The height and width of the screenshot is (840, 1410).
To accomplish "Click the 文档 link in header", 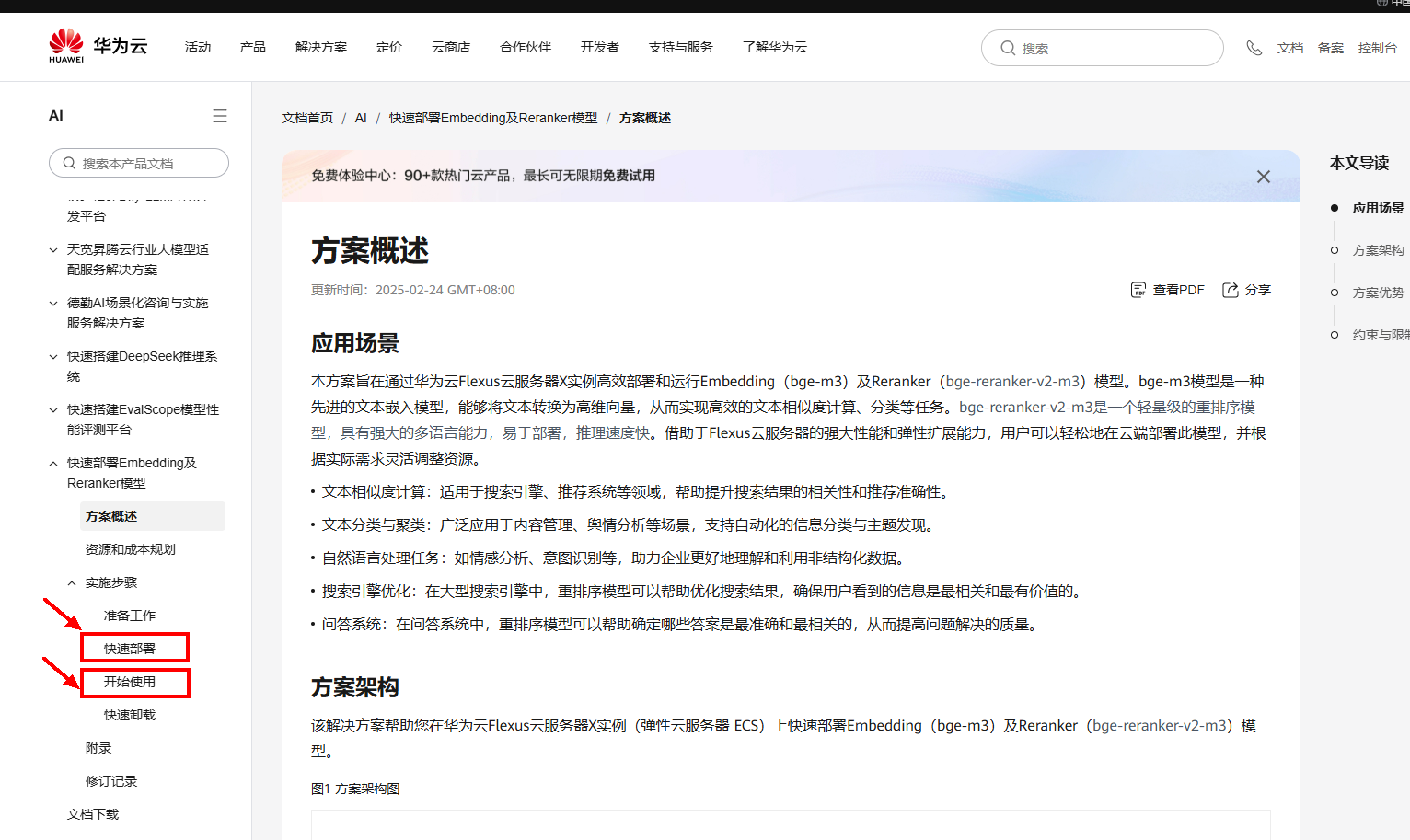I will (1290, 48).
